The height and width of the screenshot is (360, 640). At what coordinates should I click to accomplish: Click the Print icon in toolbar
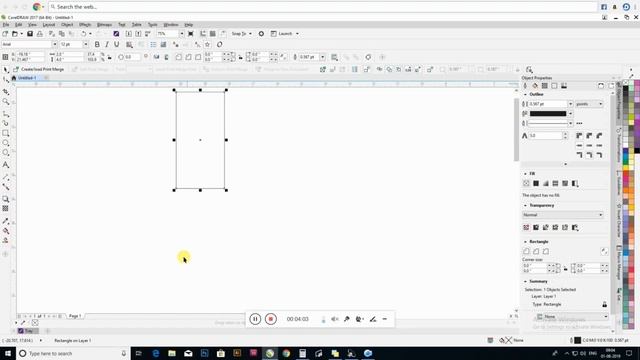[40, 33]
